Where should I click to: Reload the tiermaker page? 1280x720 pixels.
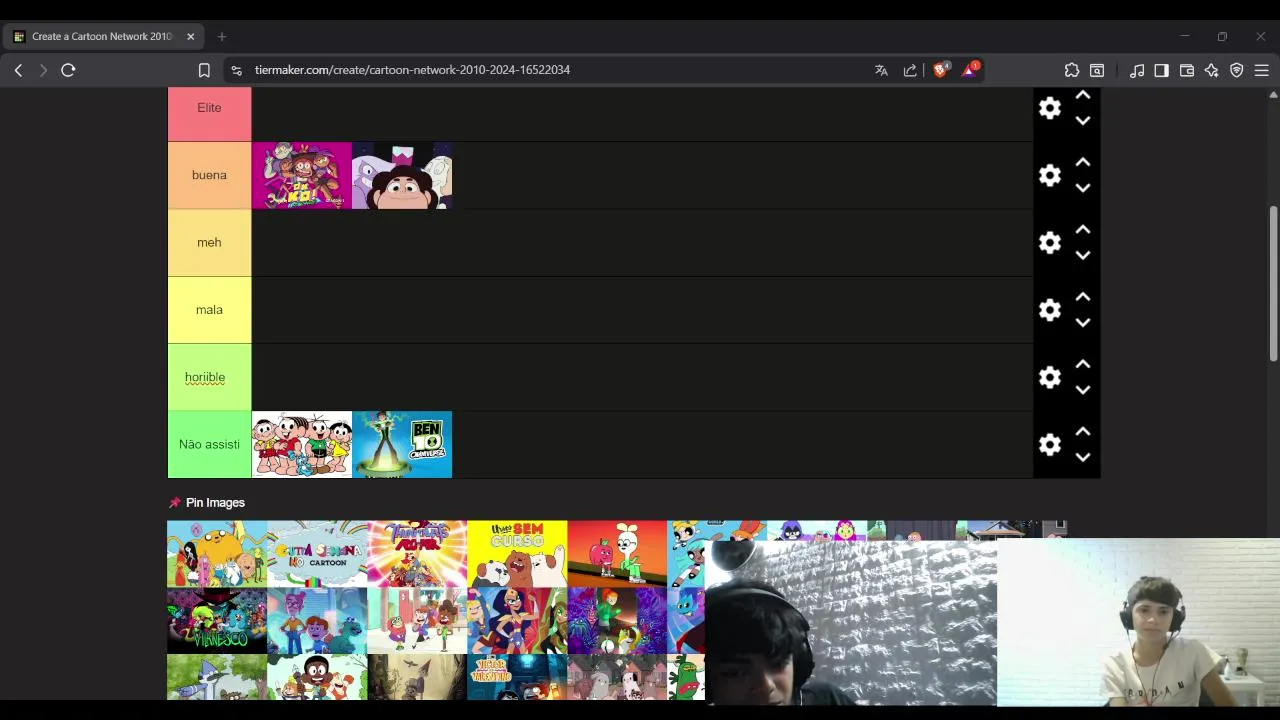pos(68,70)
